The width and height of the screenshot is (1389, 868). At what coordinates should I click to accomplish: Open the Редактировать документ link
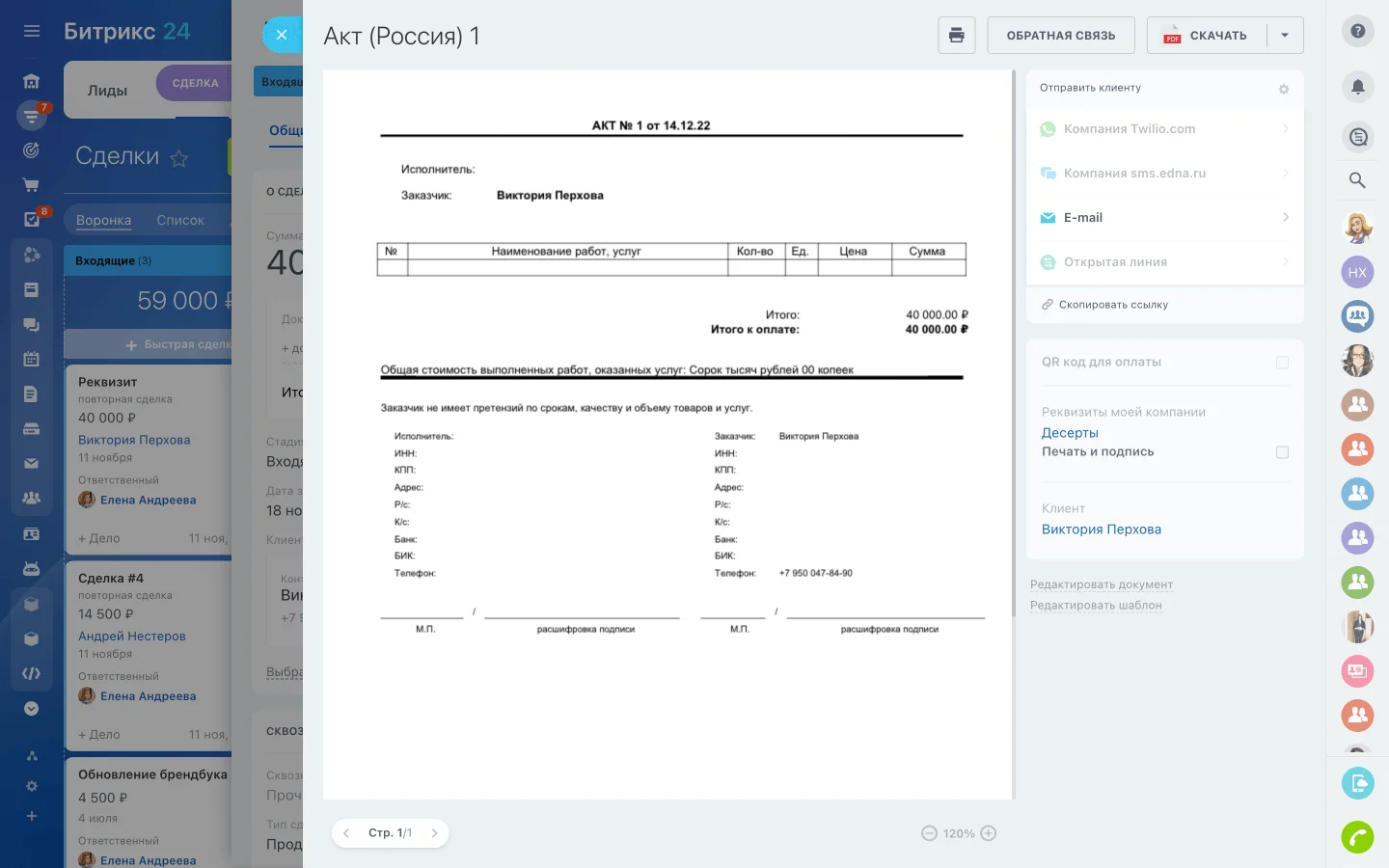coord(1102,584)
